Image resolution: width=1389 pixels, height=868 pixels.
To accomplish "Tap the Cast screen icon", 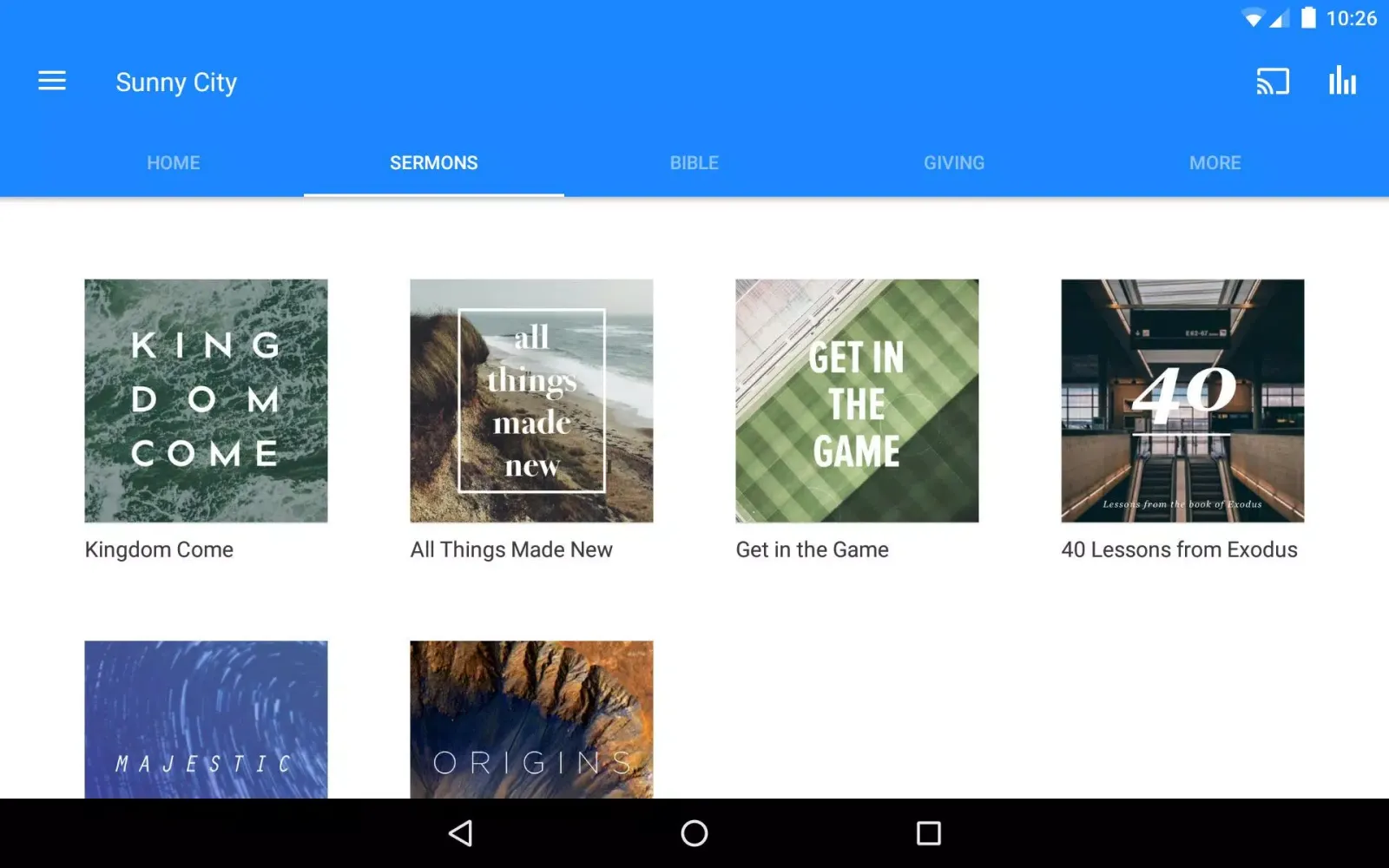I will click(1272, 82).
